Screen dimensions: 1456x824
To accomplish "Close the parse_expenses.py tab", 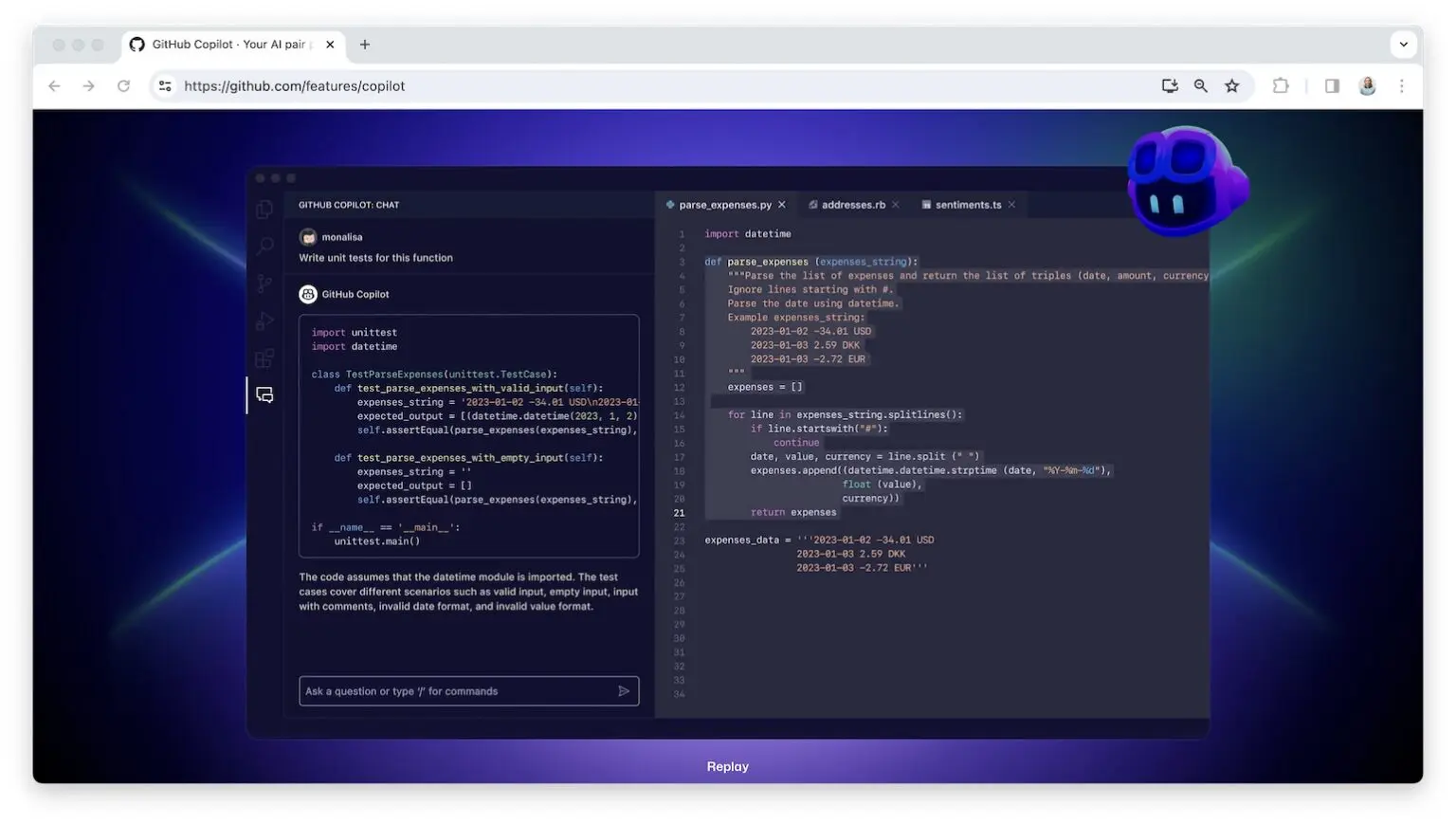I will click(782, 204).
